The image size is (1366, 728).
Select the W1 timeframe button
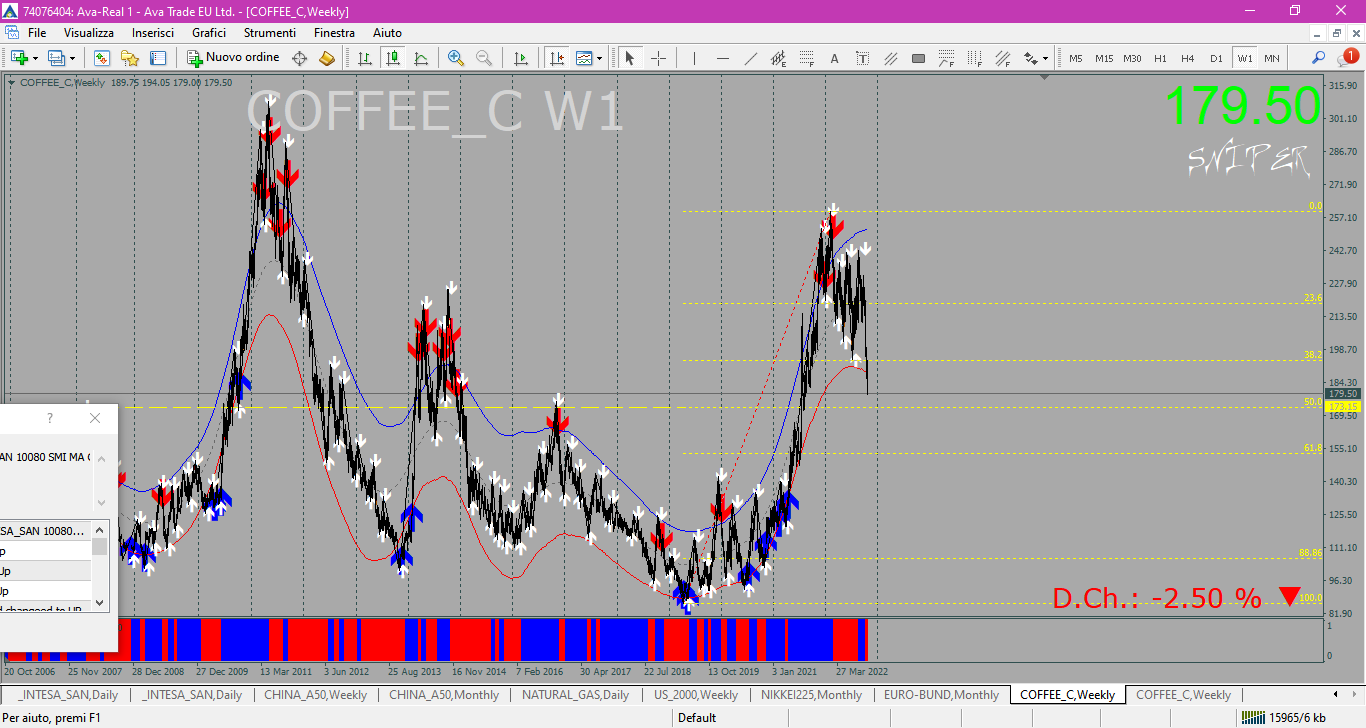[x=1244, y=58]
